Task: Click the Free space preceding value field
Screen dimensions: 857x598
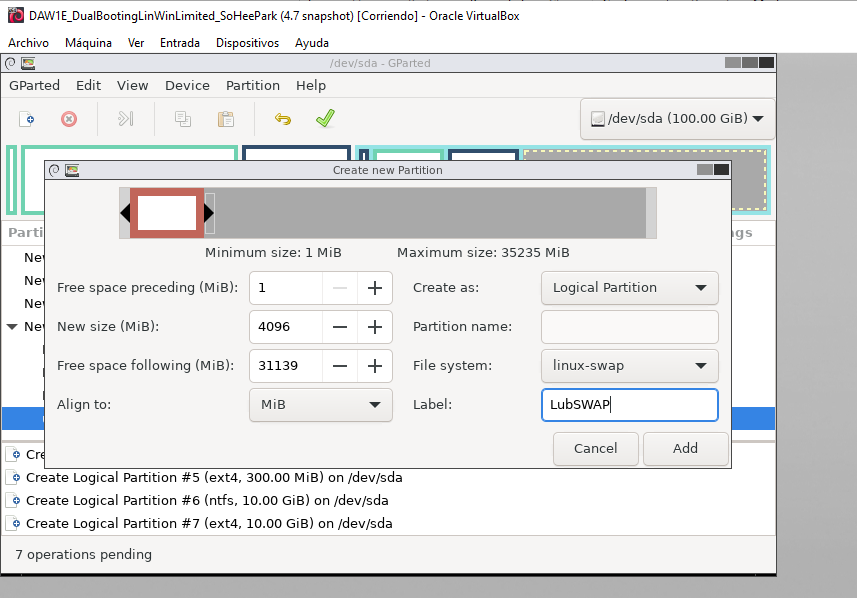Action: tap(286, 288)
